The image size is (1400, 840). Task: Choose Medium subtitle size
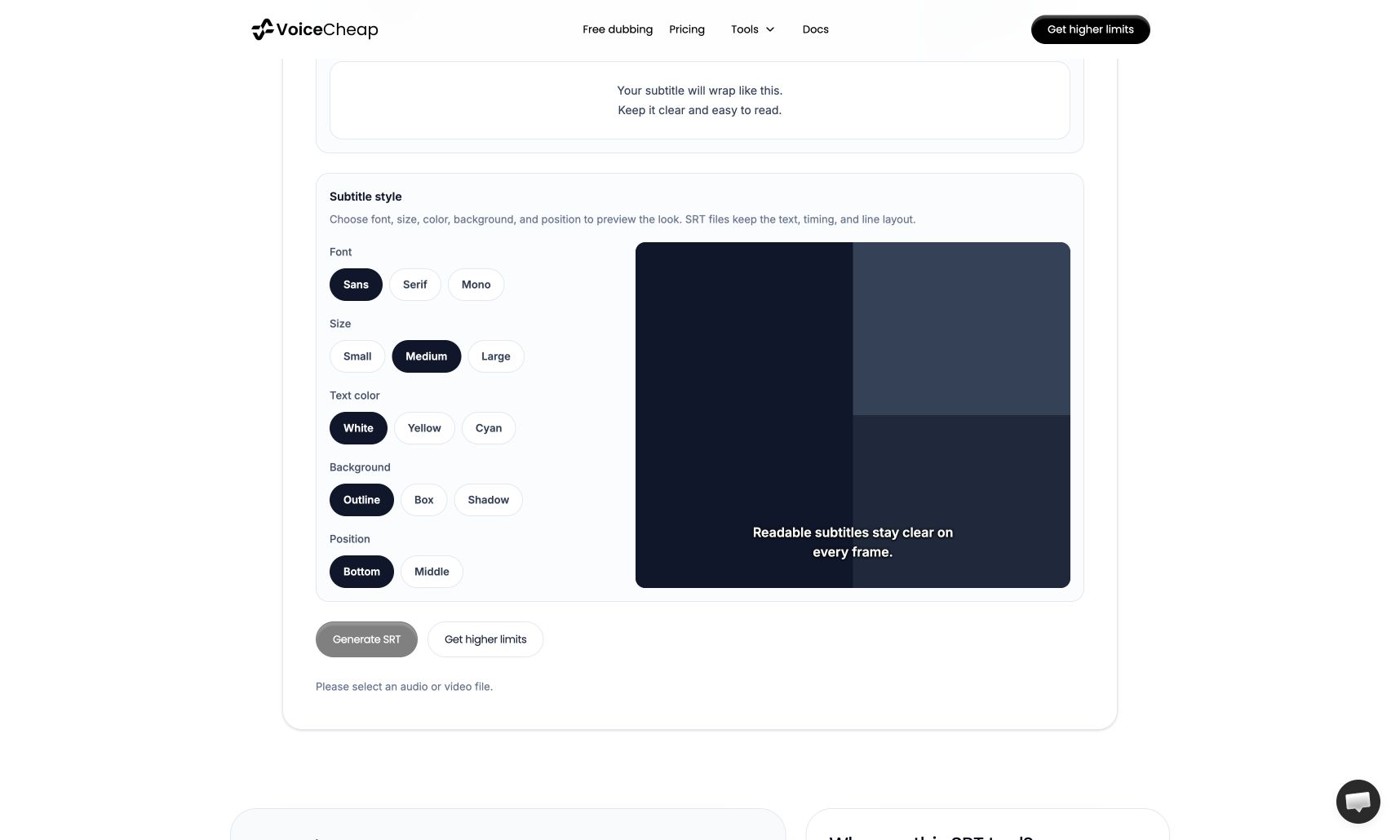tap(426, 356)
